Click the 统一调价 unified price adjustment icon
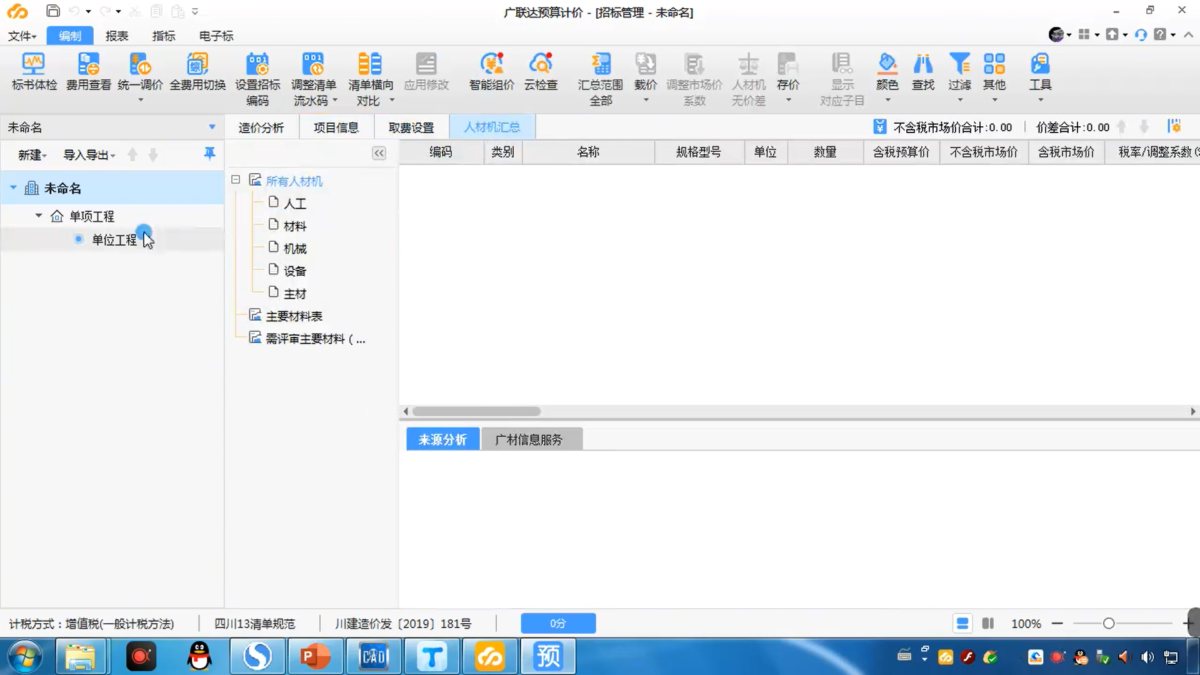Image resolution: width=1200 pixels, height=675 pixels. point(140,66)
